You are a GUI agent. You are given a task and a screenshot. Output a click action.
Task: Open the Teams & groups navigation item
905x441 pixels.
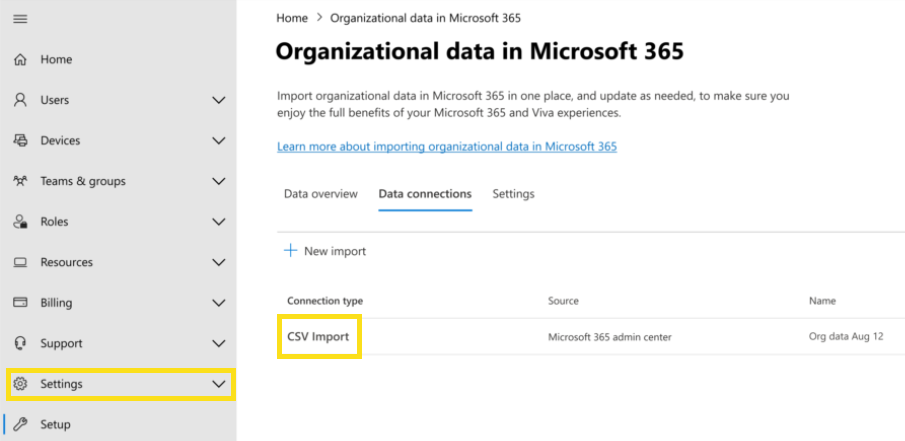pos(118,181)
